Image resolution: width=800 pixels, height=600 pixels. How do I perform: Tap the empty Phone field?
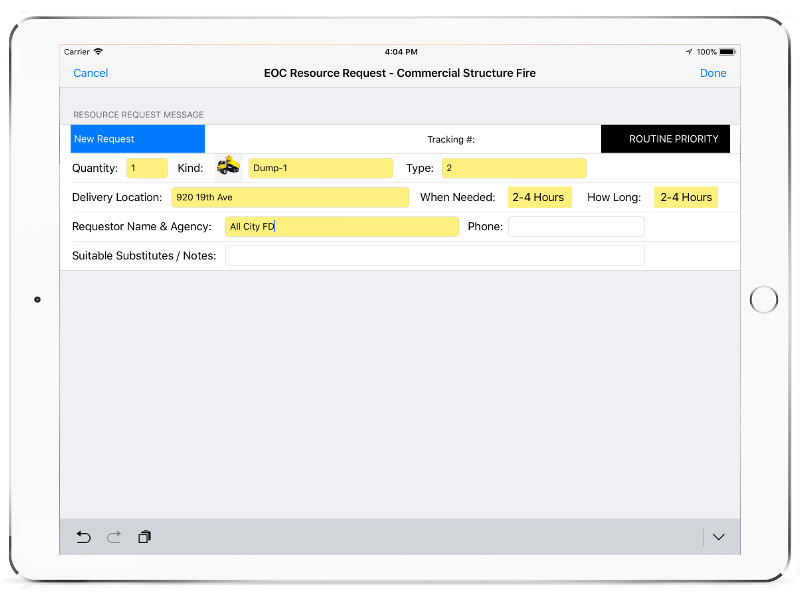[576, 227]
